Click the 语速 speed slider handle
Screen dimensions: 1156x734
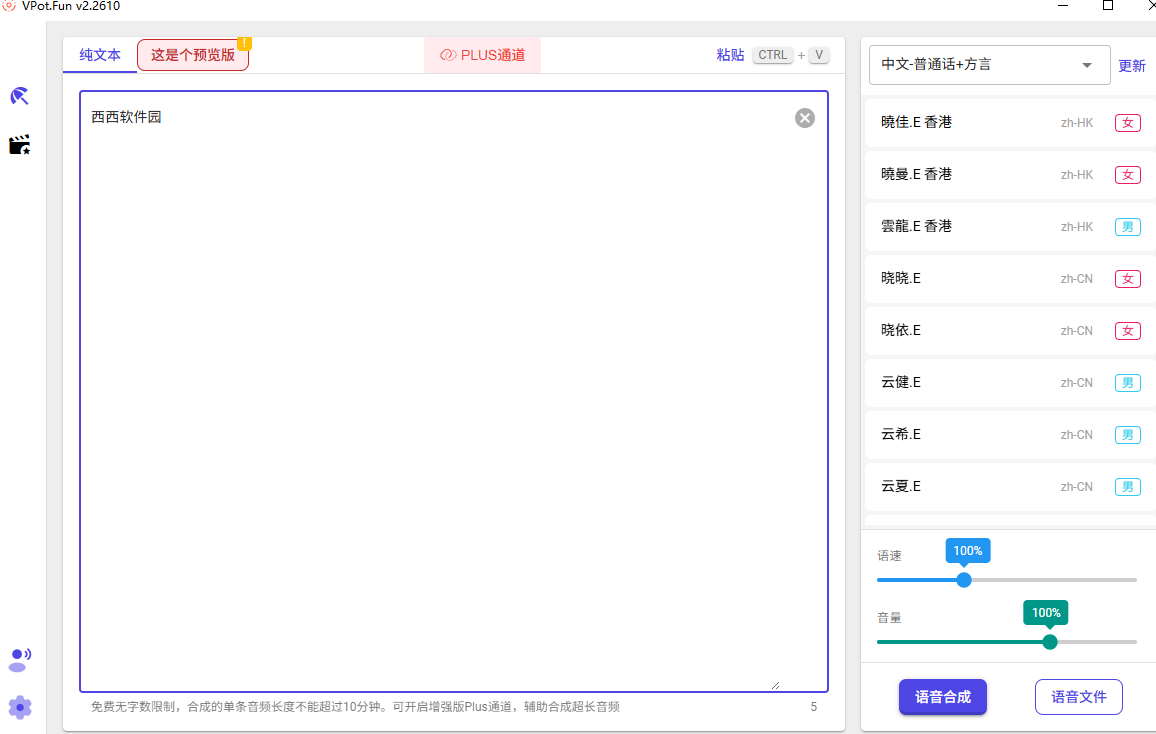click(964, 580)
